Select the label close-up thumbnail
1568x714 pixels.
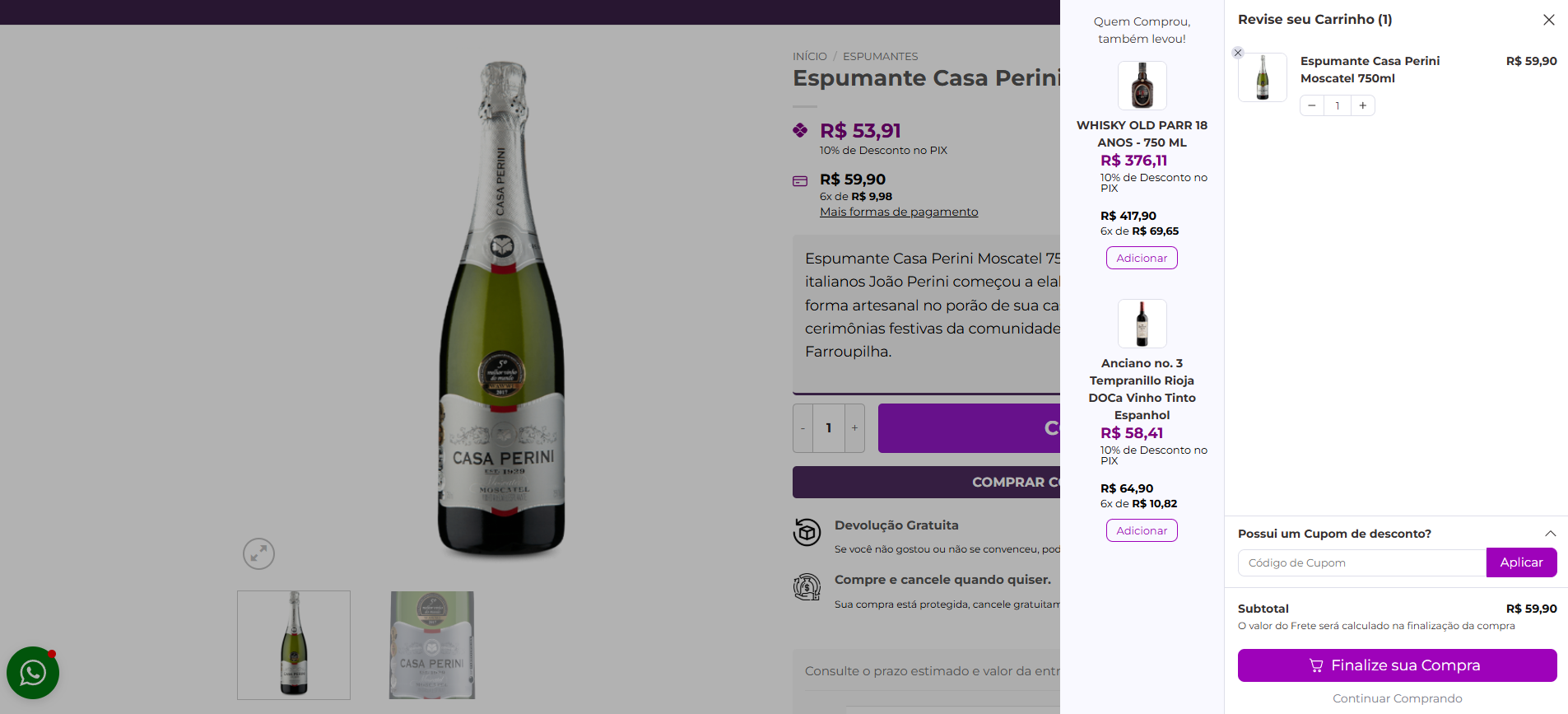click(x=432, y=645)
